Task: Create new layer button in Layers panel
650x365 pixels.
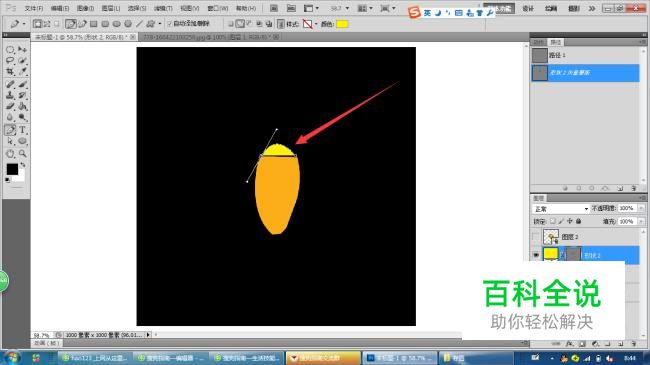Action: (621, 343)
